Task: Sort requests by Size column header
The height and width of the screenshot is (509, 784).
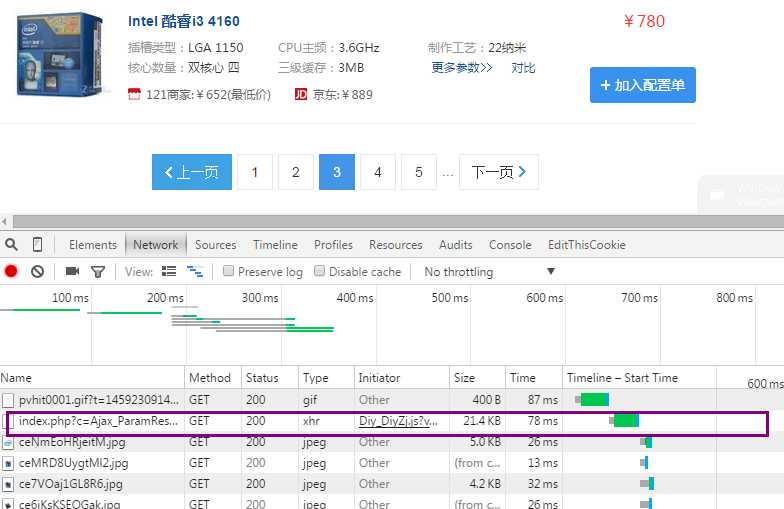Action: click(478, 378)
